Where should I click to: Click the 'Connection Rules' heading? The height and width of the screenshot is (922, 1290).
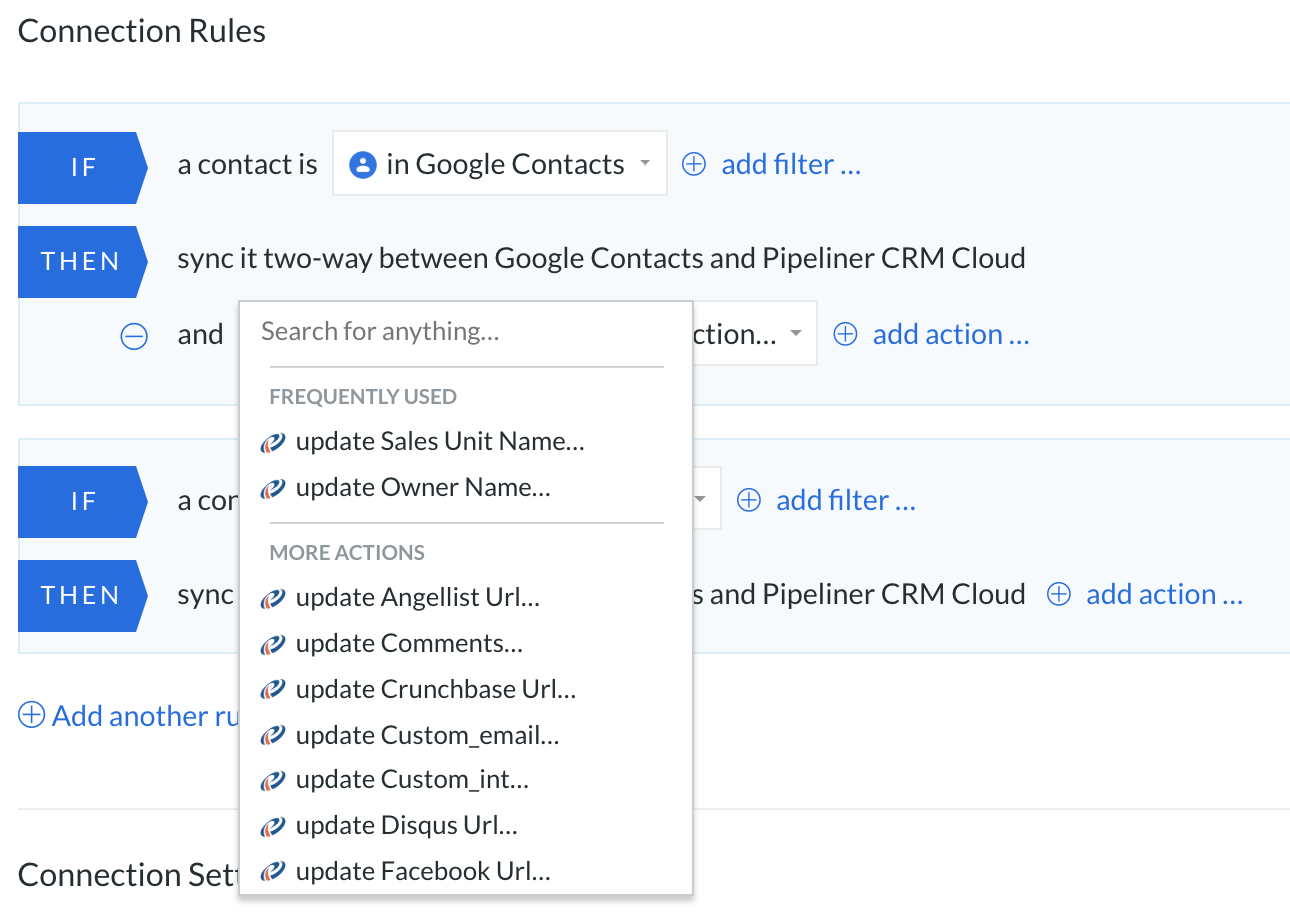tap(142, 31)
